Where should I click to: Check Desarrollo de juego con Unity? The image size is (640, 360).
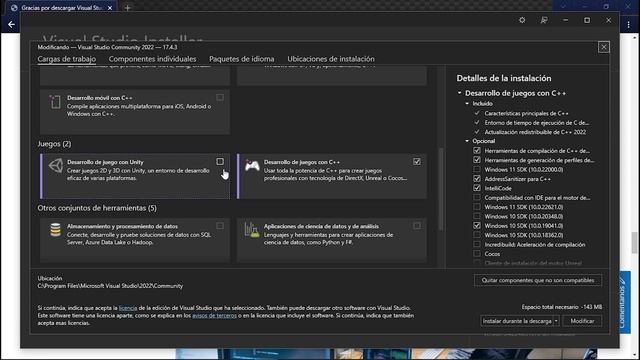point(220,162)
